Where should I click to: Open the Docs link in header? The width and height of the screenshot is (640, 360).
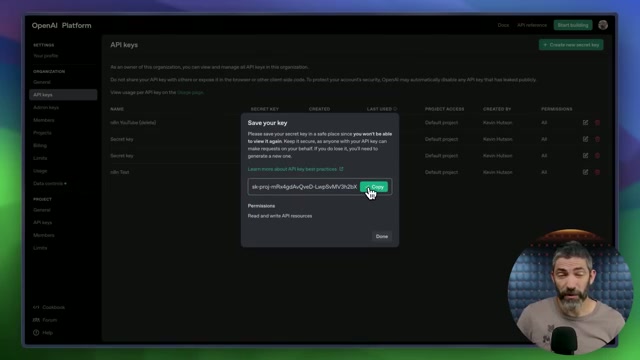pos(503,25)
